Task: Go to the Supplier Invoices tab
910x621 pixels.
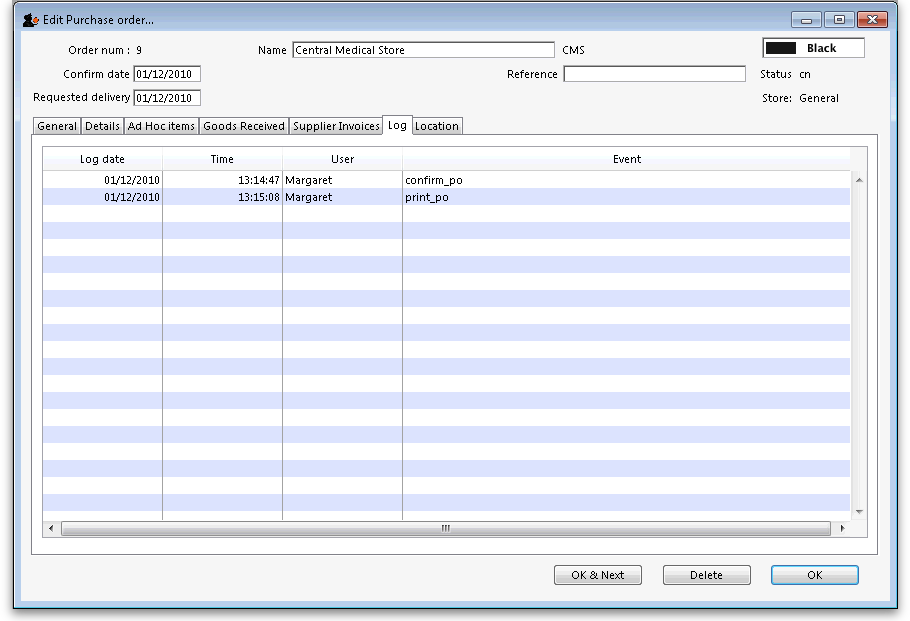Action: 336,126
